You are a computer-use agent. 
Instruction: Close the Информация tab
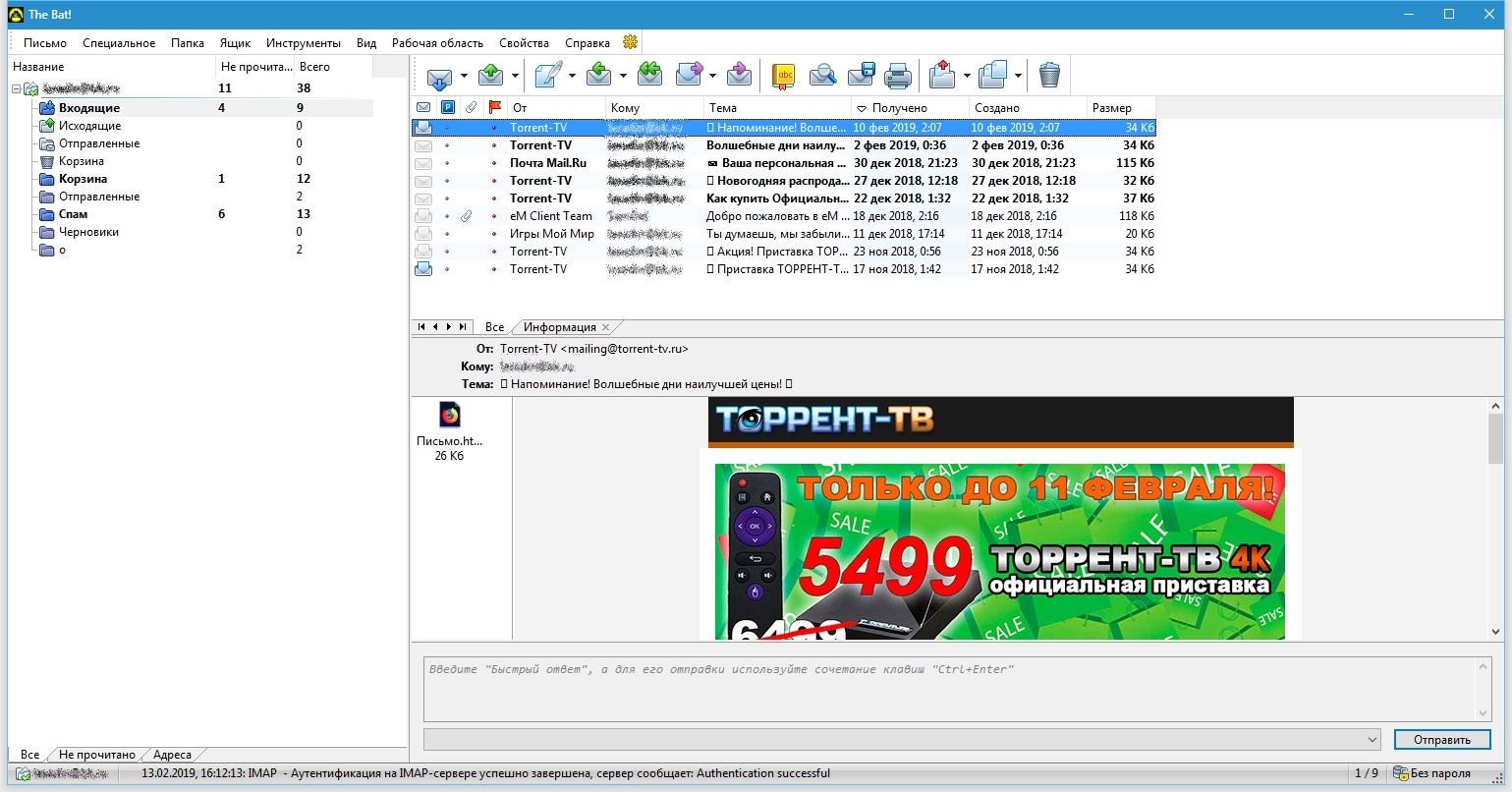[x=605, y=327]
